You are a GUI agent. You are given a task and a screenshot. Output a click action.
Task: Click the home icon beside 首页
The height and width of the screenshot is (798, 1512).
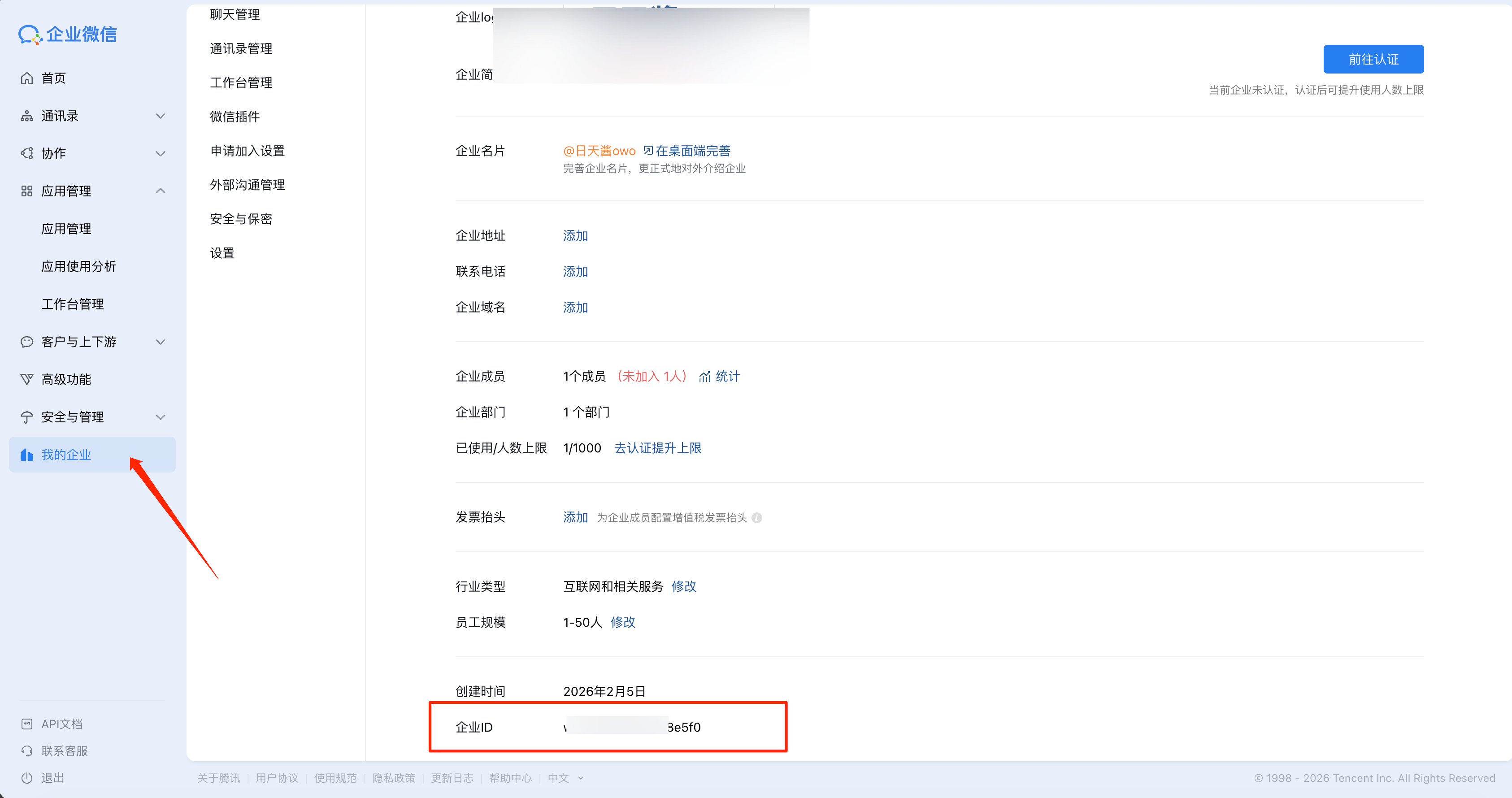[26, 78]
